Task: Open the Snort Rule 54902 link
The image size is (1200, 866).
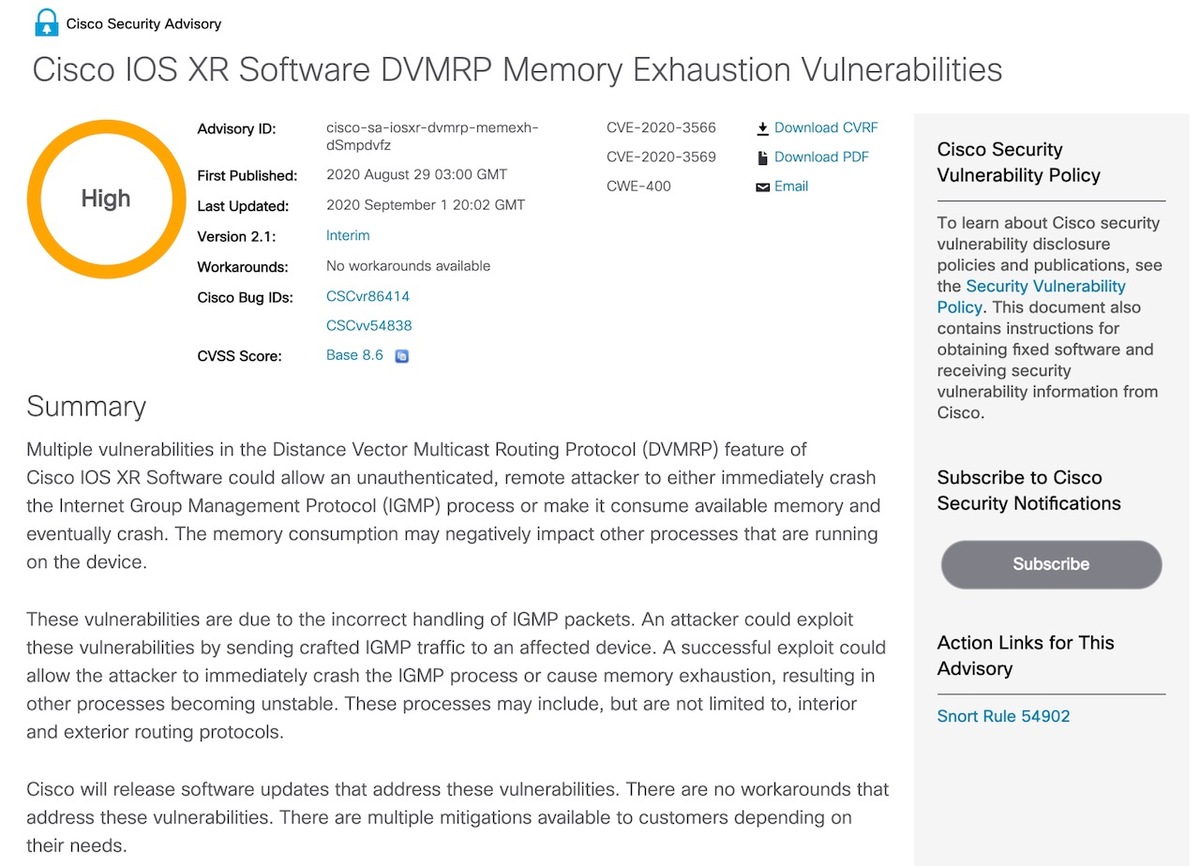Action: tap(1003, 716)
